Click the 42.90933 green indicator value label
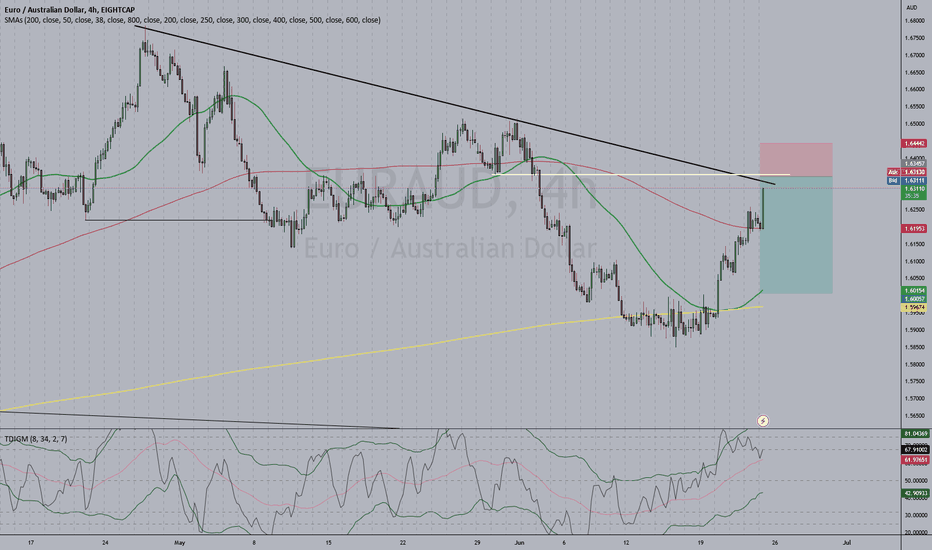The height and width of the screenshot is (550, 932). tap(915, 493)
